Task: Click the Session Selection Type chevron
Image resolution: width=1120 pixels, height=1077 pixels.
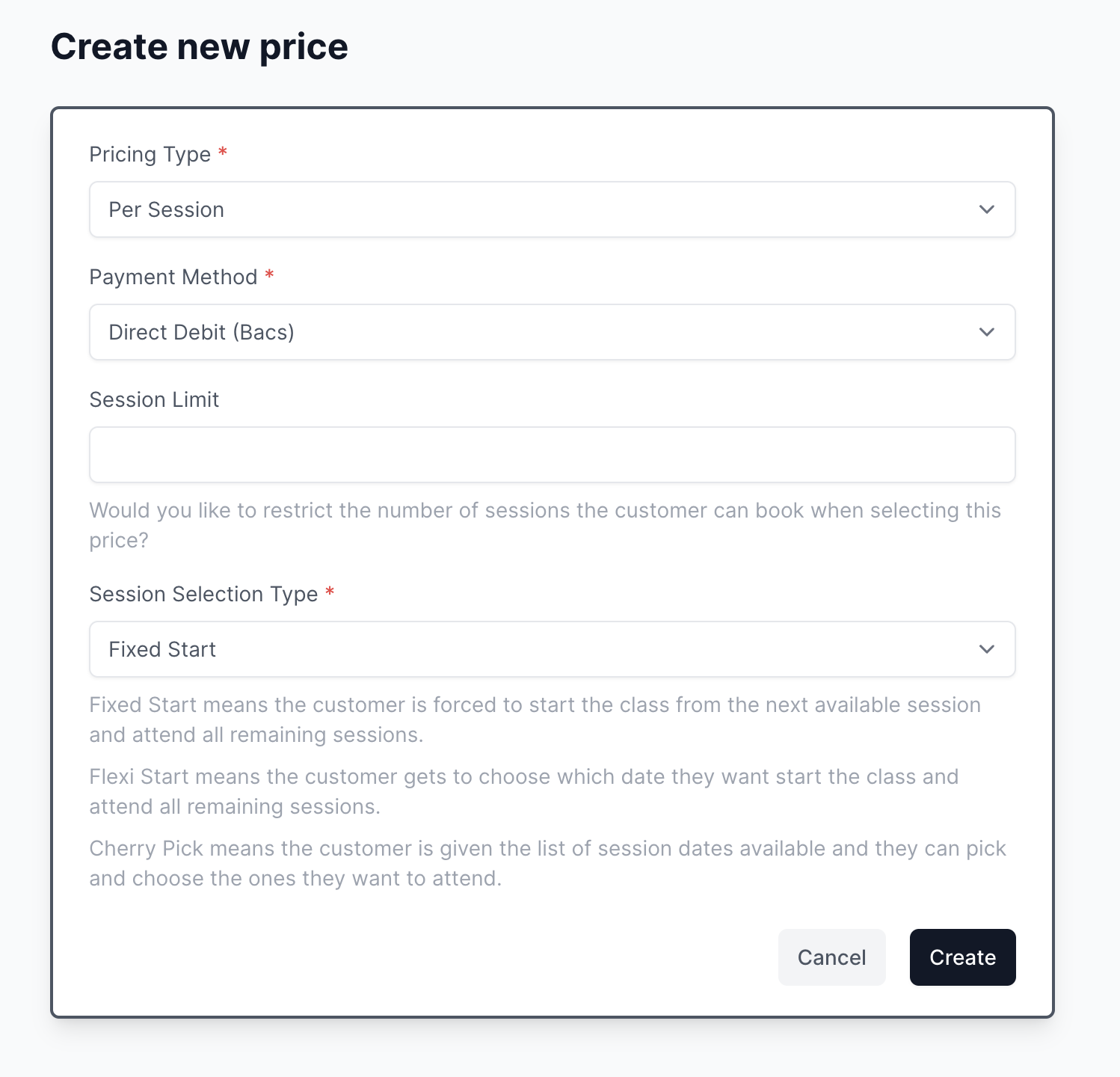Action: [x=987, y=649]
